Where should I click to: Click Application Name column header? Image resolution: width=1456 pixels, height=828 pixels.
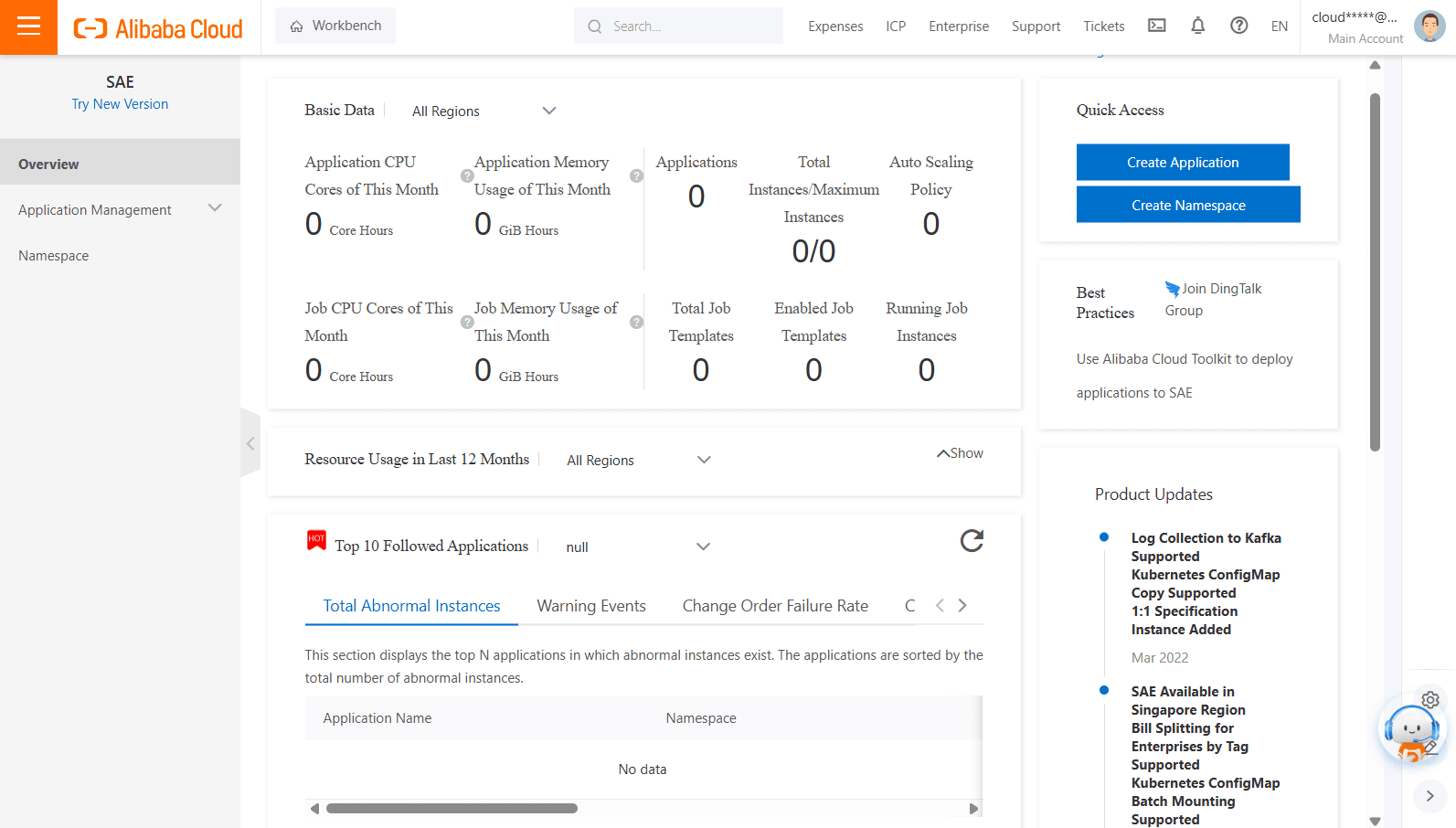pyautogui.click(x=377, y=718)
